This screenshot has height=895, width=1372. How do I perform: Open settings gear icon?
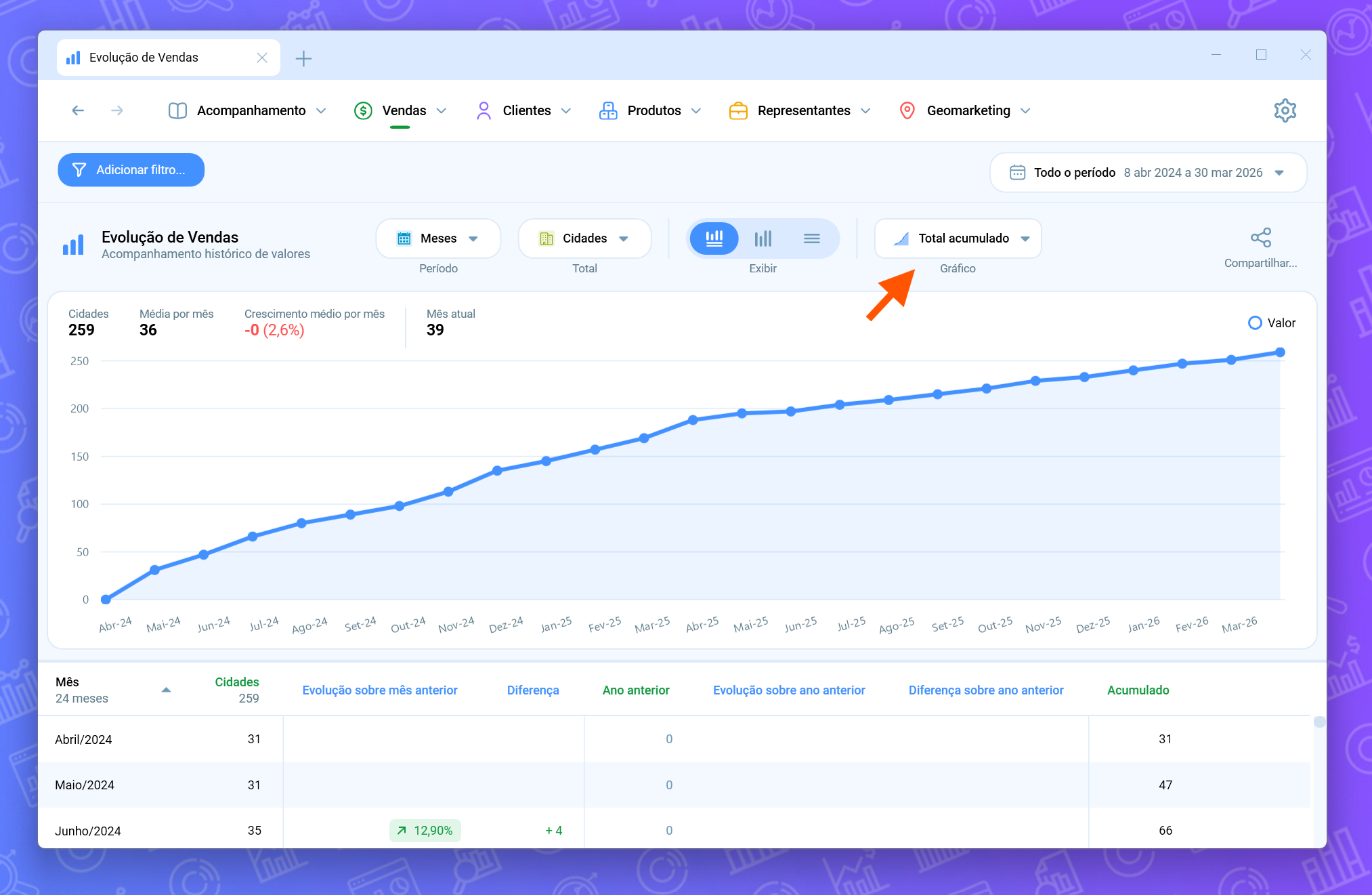pos(1285,110)
